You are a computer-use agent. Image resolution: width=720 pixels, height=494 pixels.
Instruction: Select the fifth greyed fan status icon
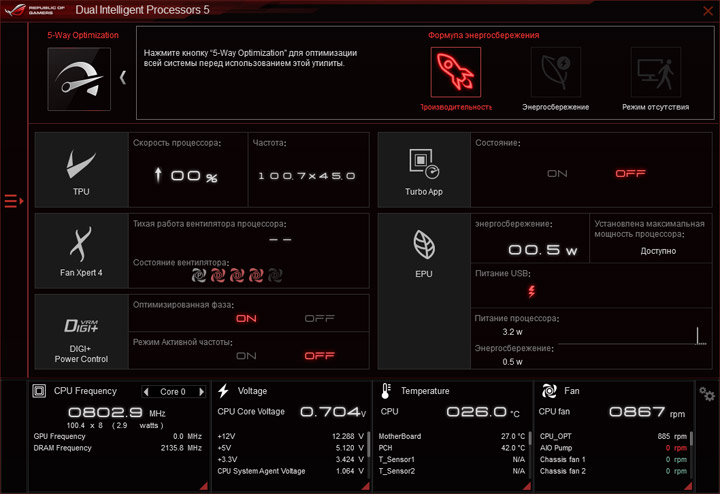point(275,275)
